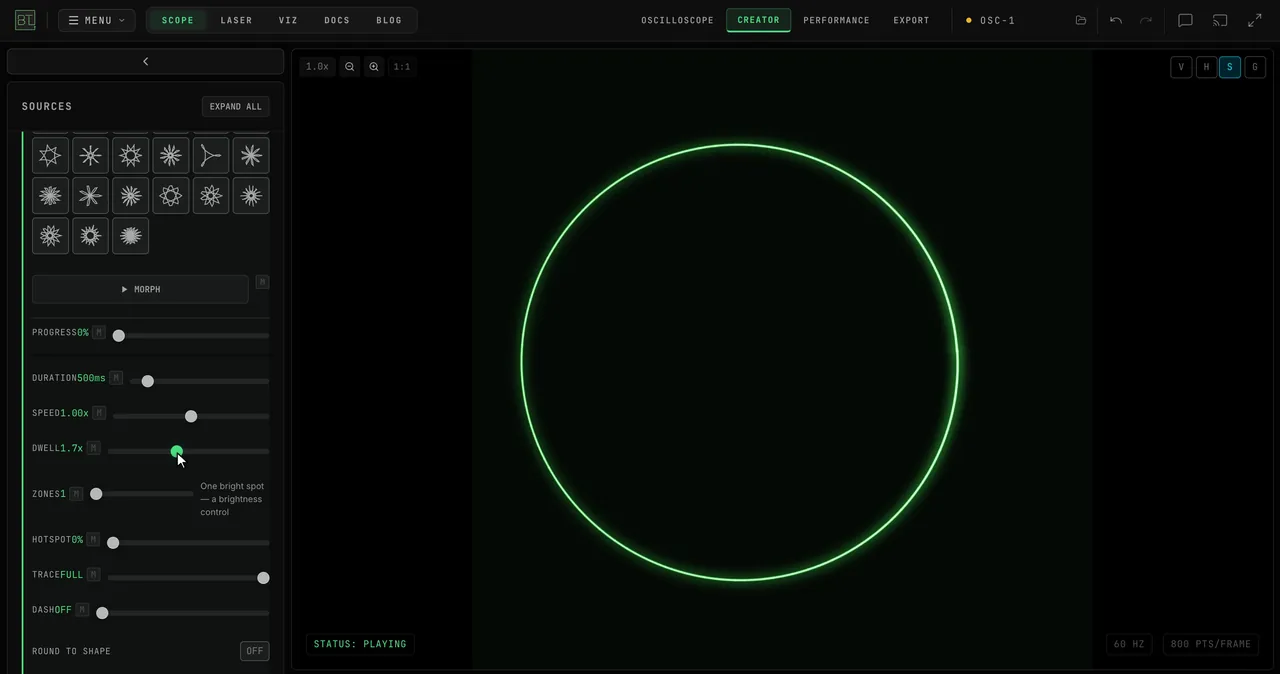Click the undo arrow icon
The height and width of the screenshot is (674, 1280).
click(1116, 20)
